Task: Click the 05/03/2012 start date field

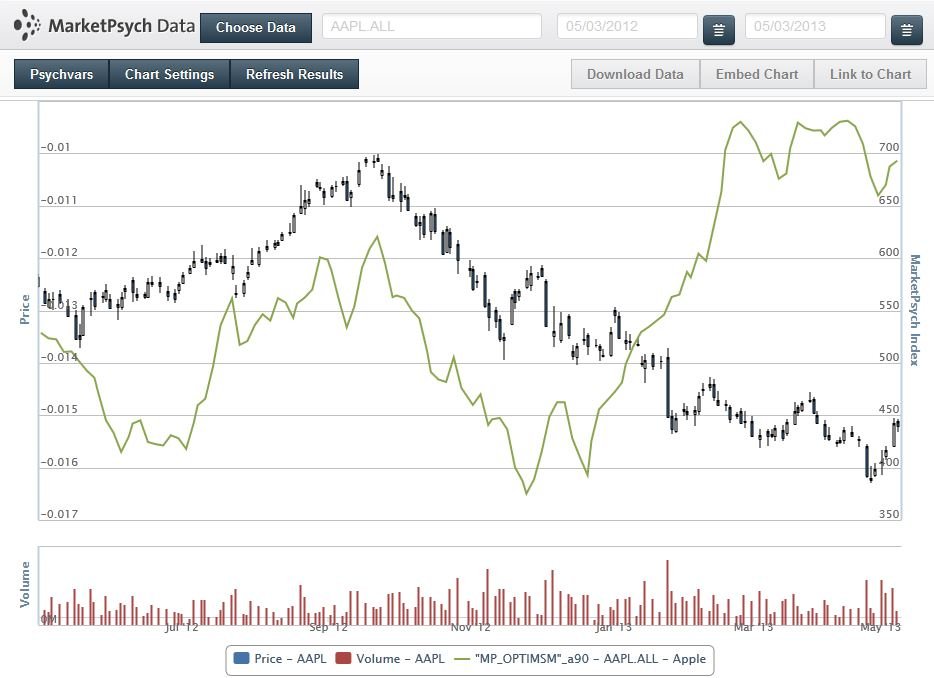Action: pyautogui.click(x=626, y=27)
